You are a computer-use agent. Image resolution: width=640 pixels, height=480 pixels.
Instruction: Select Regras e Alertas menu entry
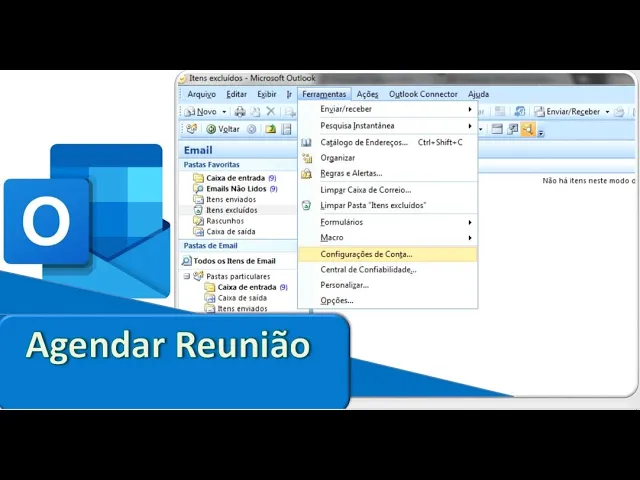pos(388,173)
